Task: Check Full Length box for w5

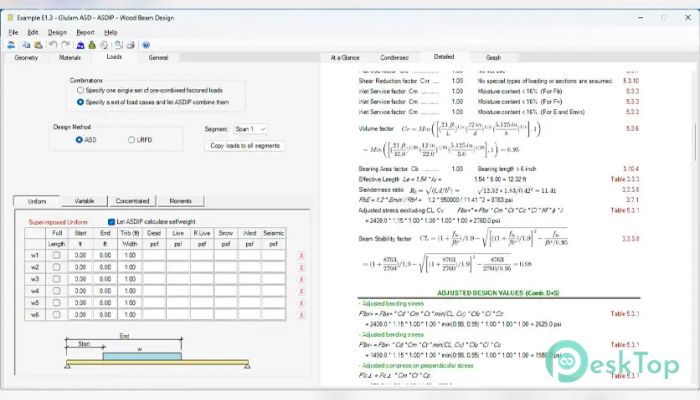Action: 56,303
